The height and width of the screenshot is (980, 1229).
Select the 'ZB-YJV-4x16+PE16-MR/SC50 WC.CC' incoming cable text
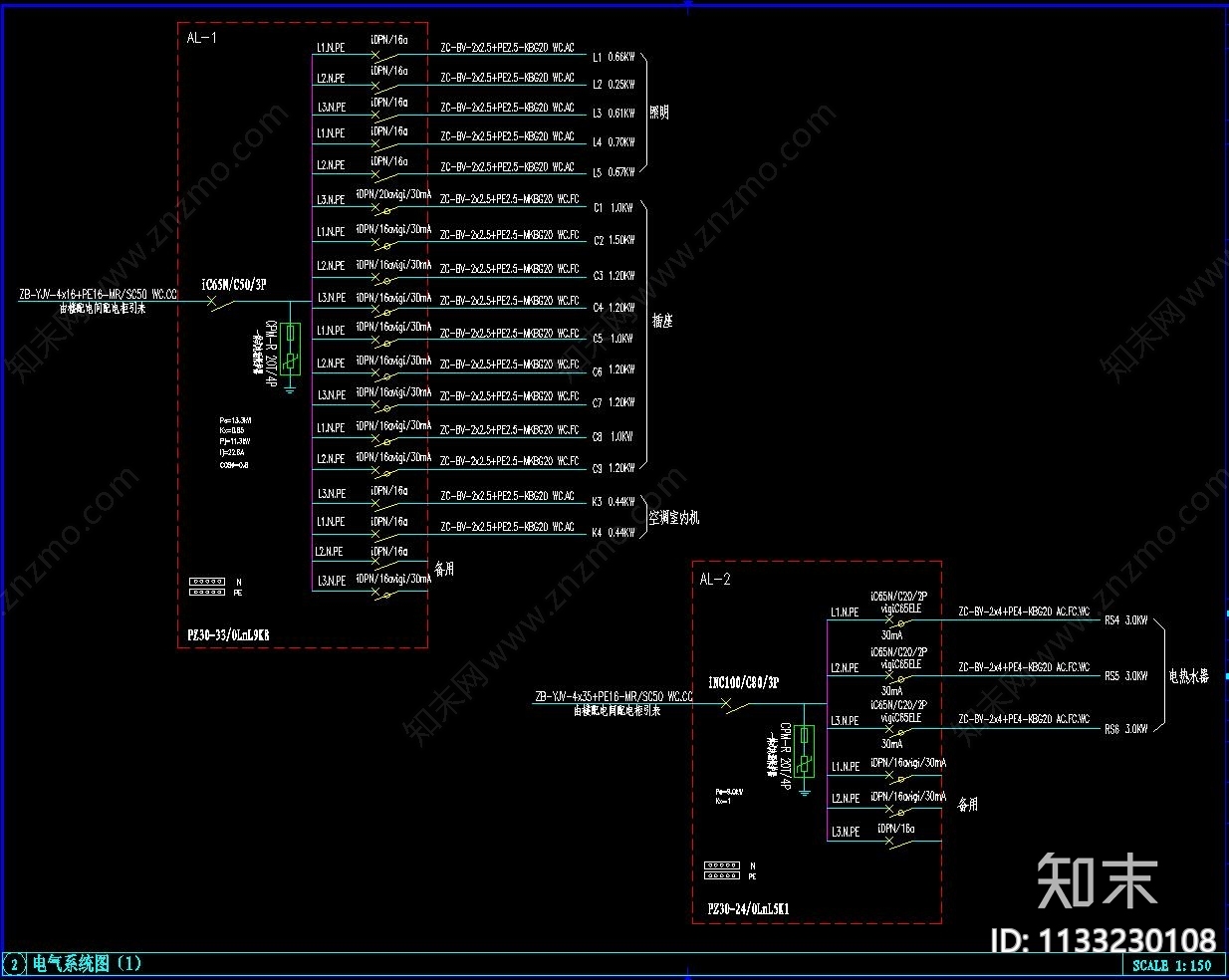98,295
